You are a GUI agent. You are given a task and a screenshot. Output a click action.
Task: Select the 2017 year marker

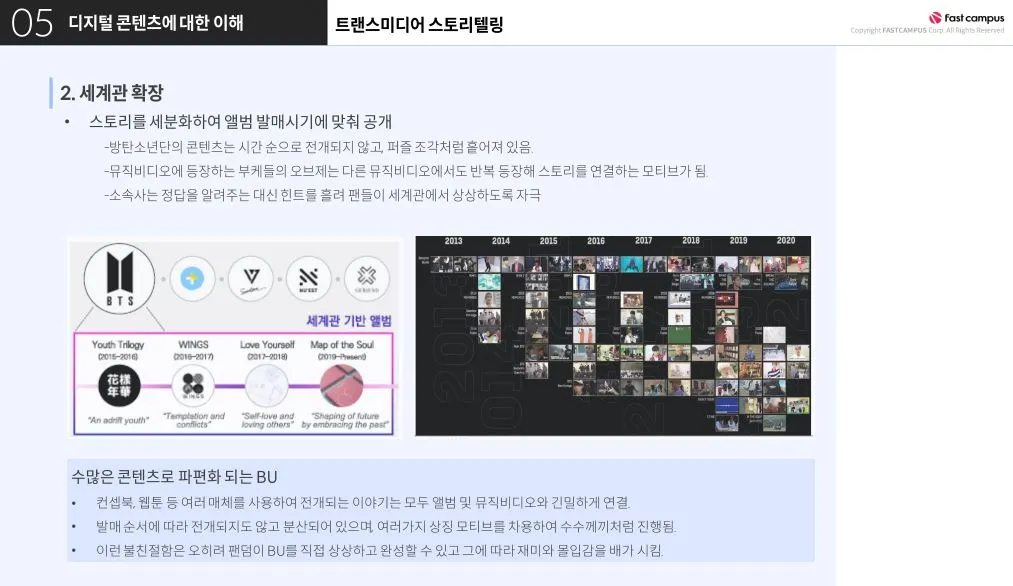(x=643, y=240)
